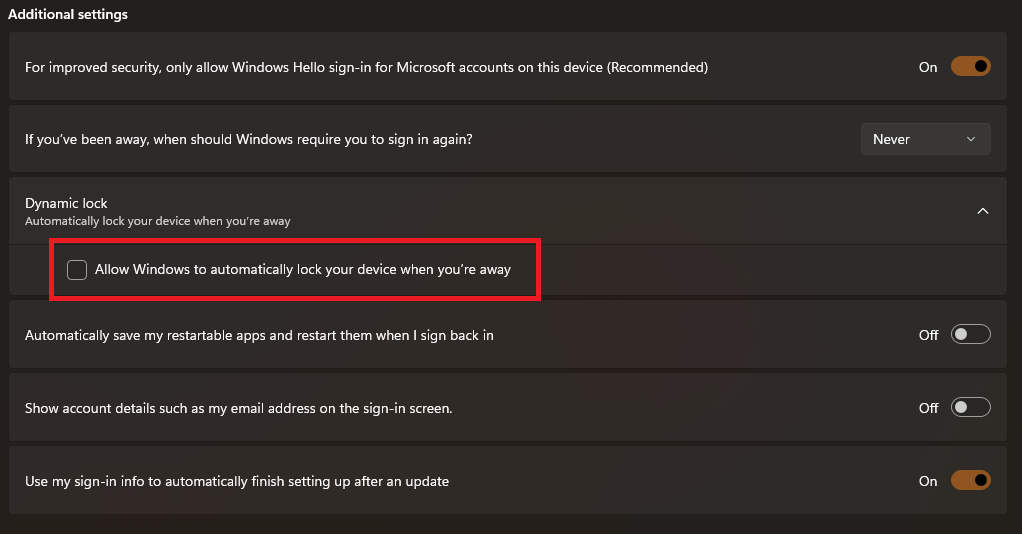The width and height of the screenshot is (1022, 534).
Task: Open the "Never" sign-in requirement dropdown
Action: click(925, 139)
